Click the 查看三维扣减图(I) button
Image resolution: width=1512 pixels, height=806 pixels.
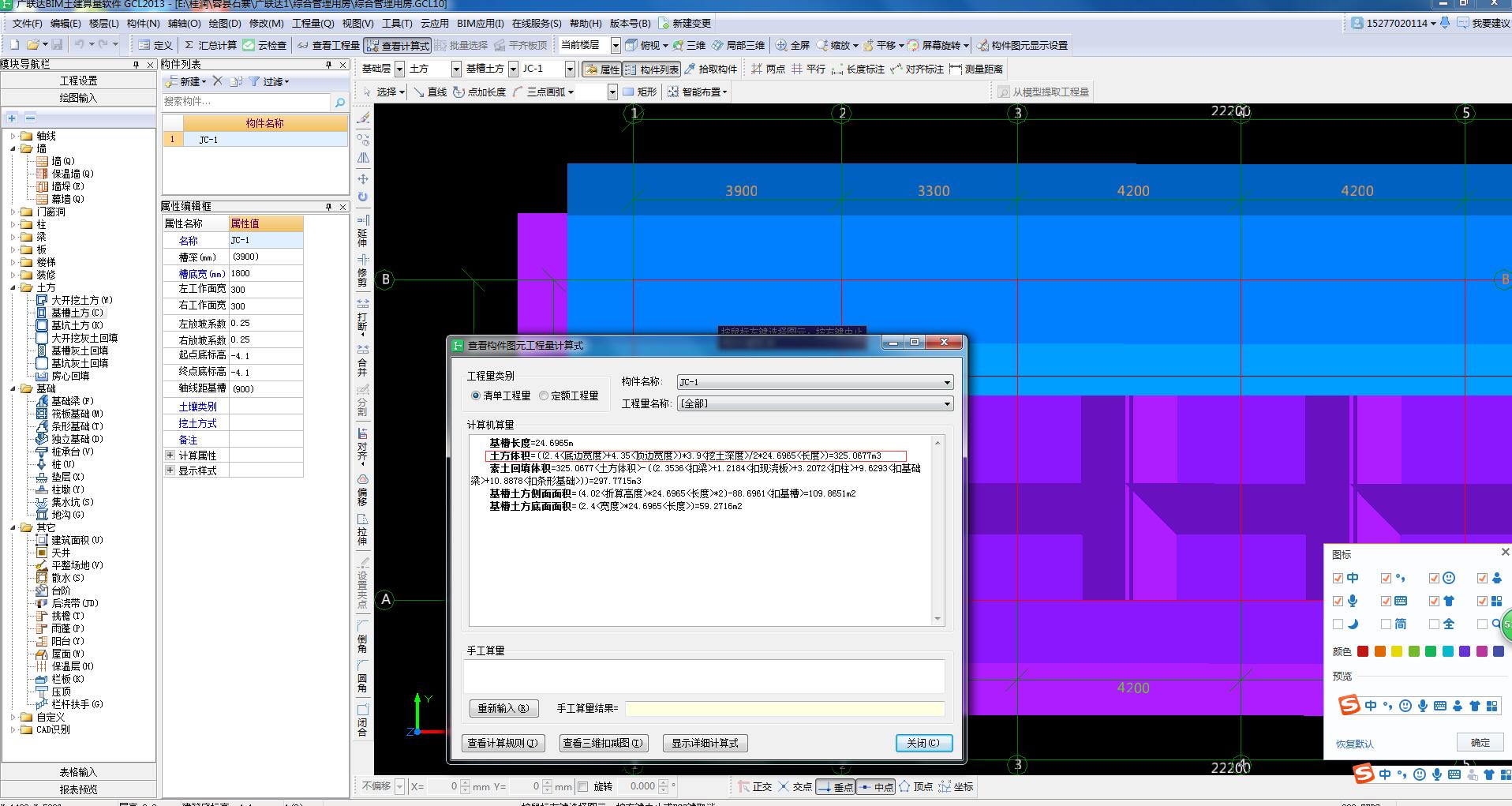pyautogui.click(x=603, y=743)
